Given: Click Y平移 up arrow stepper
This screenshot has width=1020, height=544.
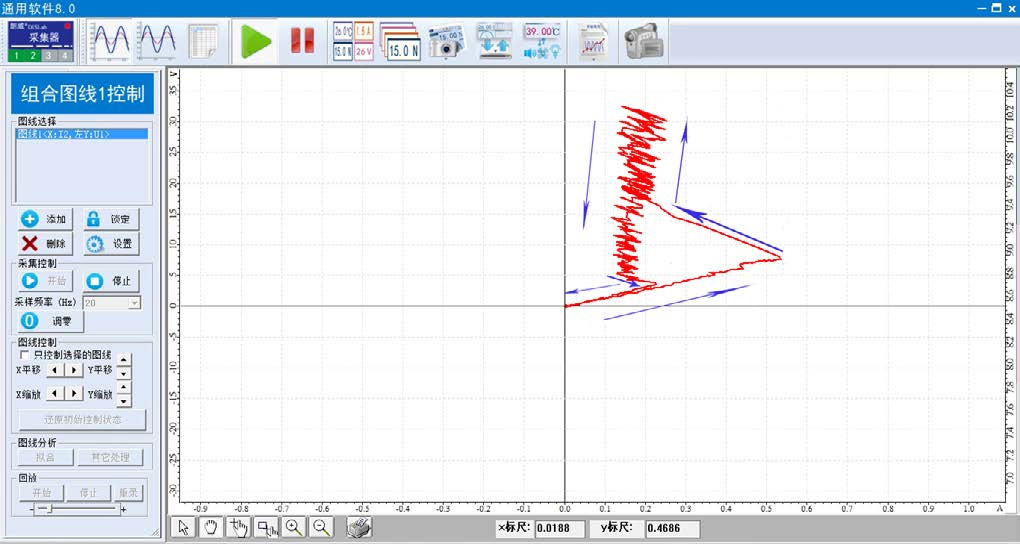Looking at the screenshot, I should tap(124, 363).
